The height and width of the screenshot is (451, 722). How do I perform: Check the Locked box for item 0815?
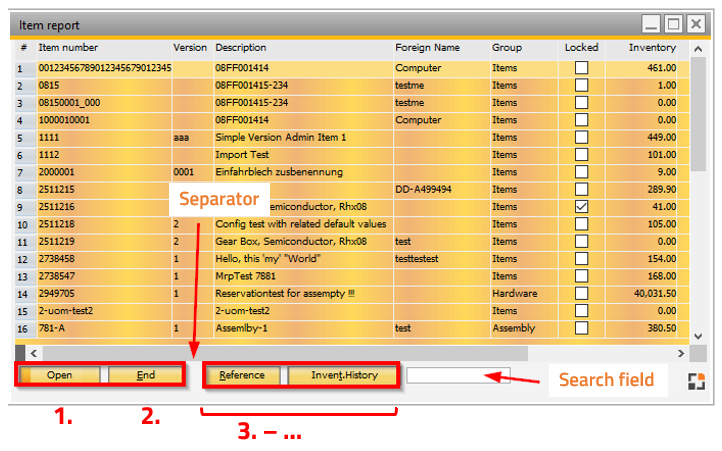581,85
